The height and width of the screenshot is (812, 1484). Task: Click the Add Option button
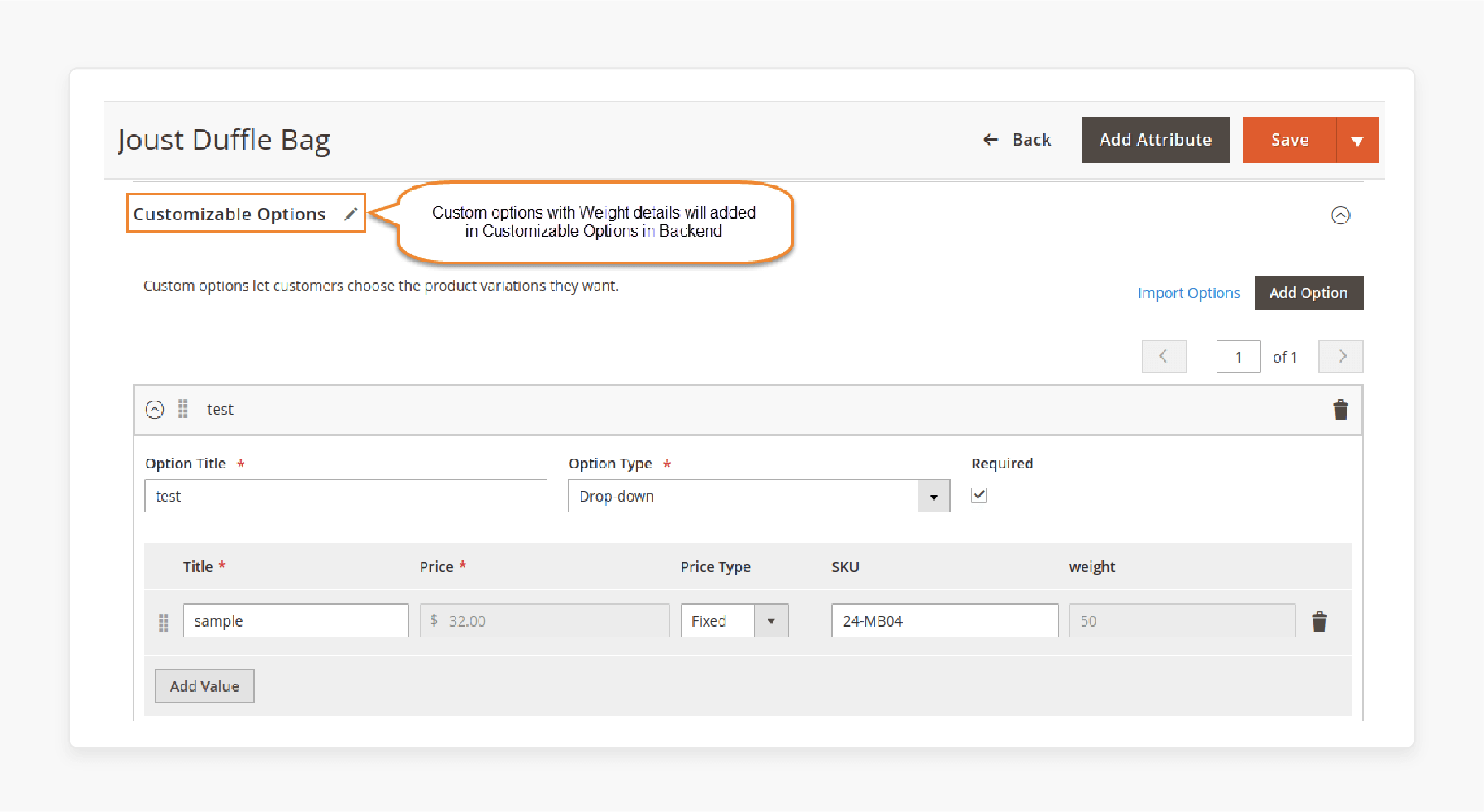[1308, 292]
